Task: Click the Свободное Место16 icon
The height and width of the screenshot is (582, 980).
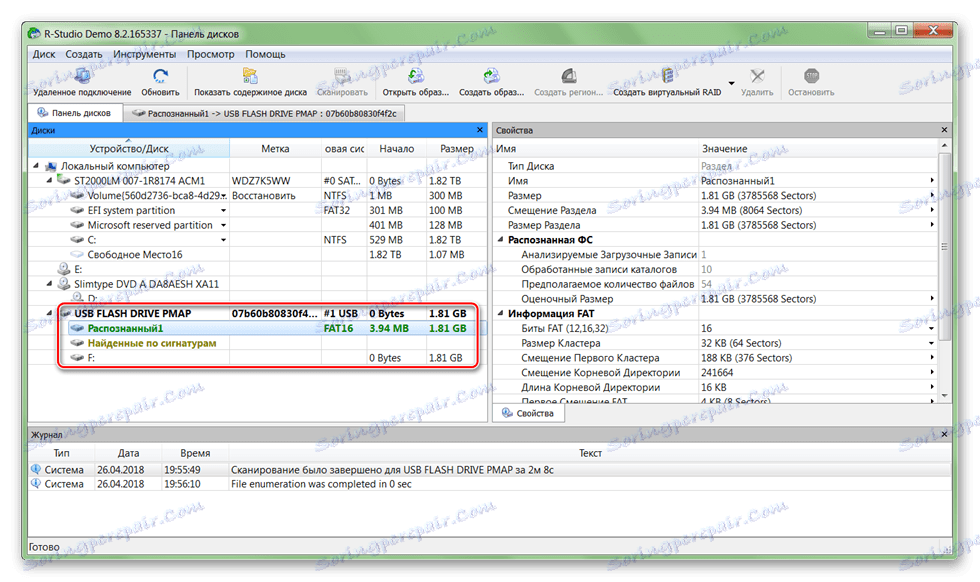Action: coord(78,254)
